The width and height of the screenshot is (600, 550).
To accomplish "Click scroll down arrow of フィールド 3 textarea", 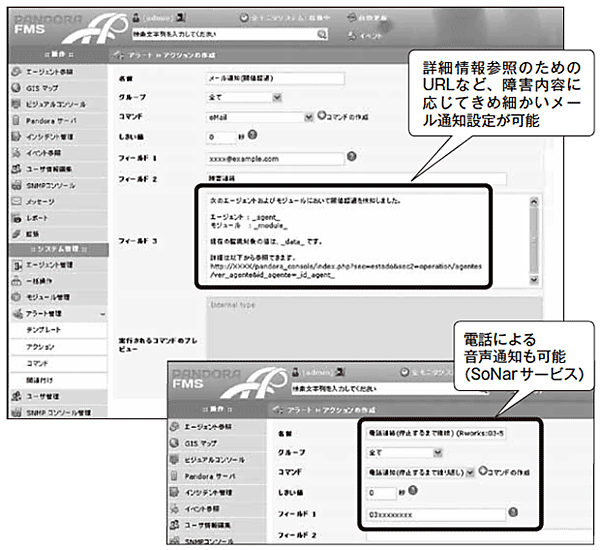I will point(534,280).
